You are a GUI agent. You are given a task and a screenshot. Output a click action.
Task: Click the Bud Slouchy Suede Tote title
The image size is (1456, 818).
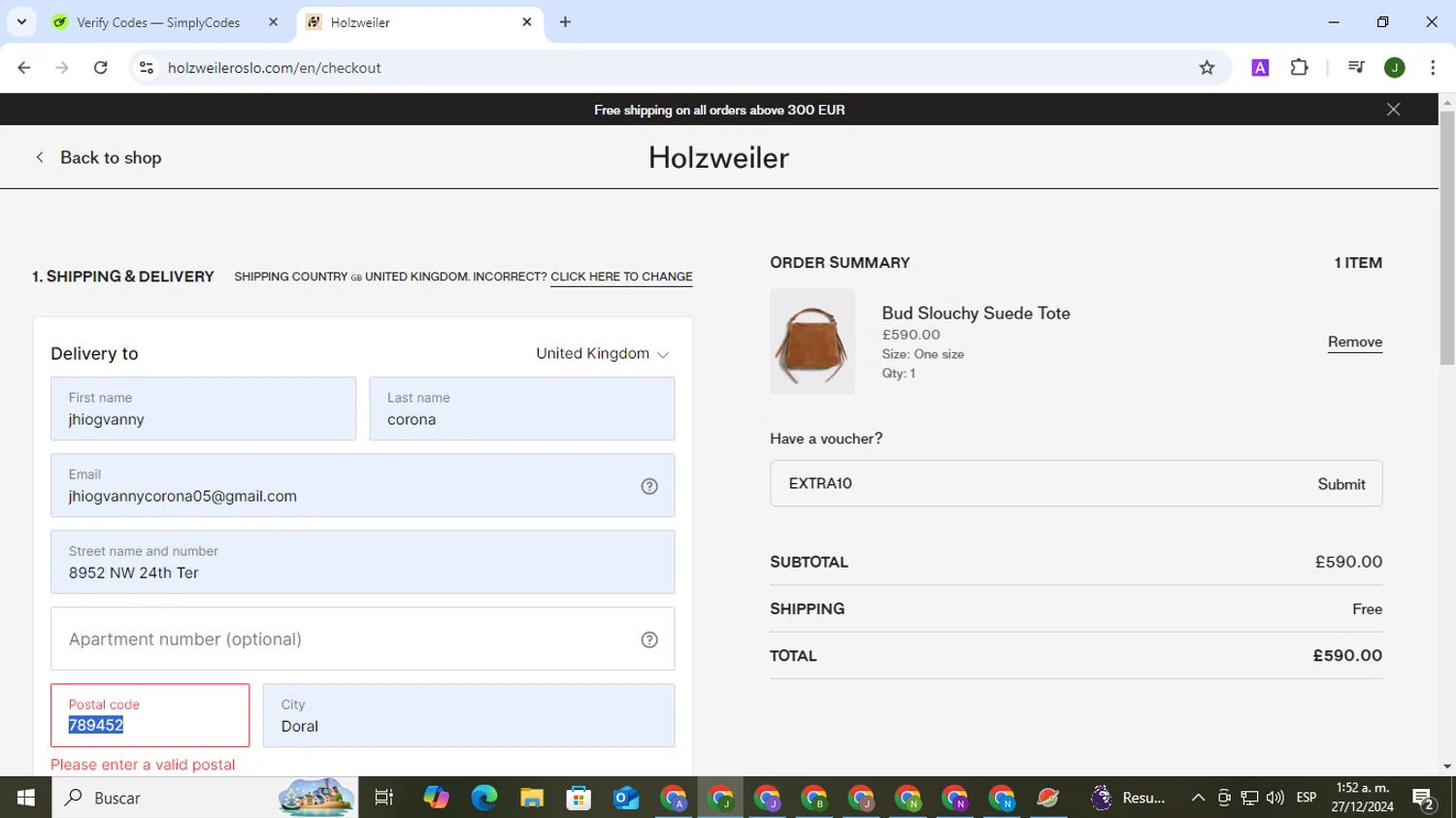976,313
